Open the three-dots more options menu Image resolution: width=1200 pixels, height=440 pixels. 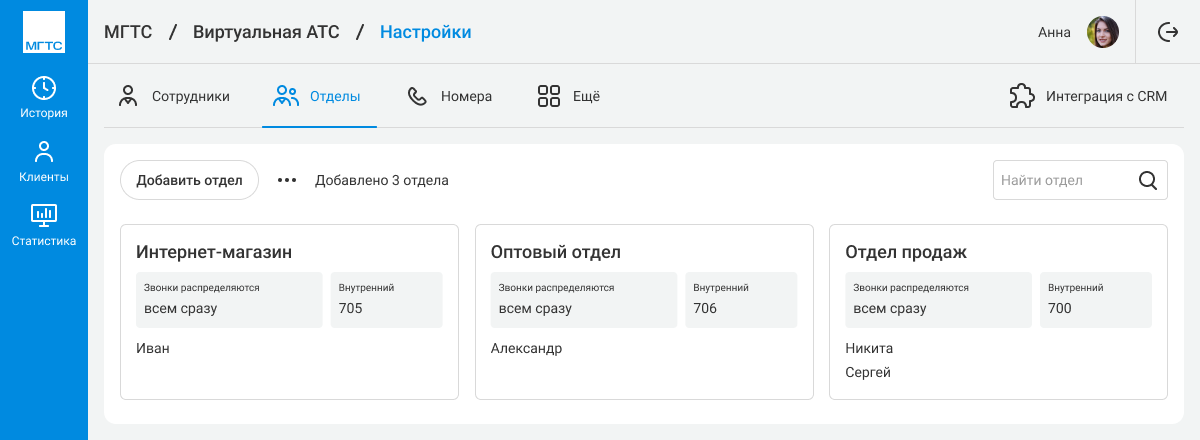(x=287, y=181)
